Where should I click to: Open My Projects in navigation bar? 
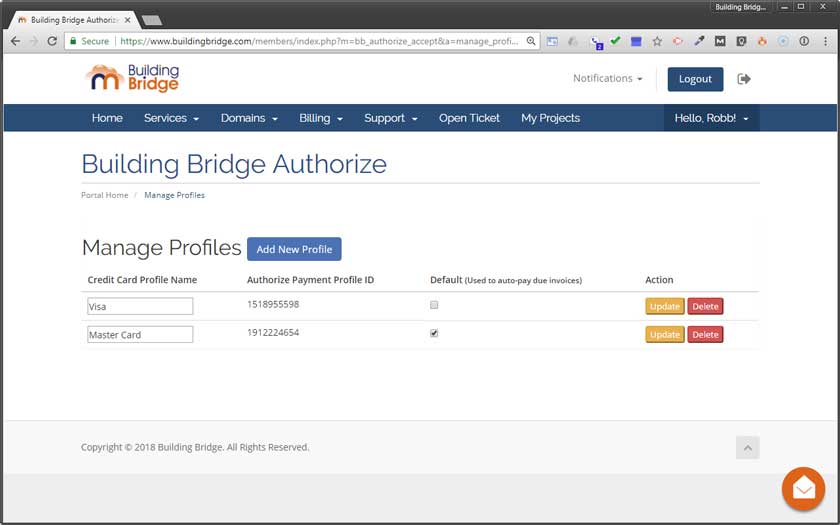click(551, 118)
